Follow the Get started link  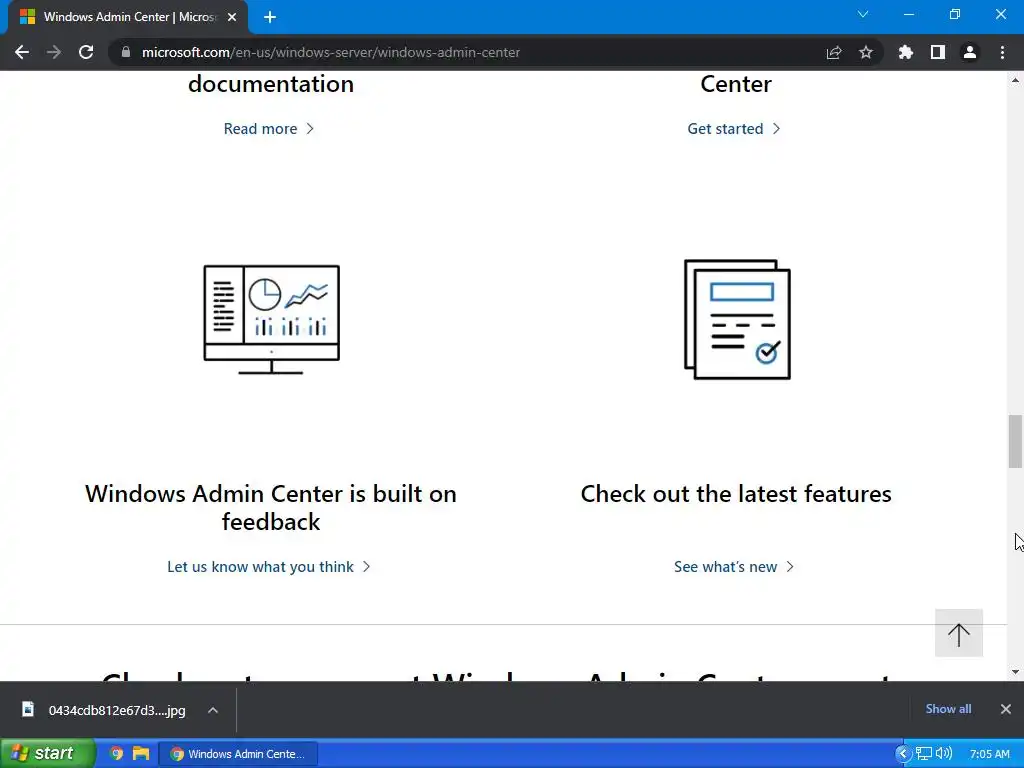(733, 129)
